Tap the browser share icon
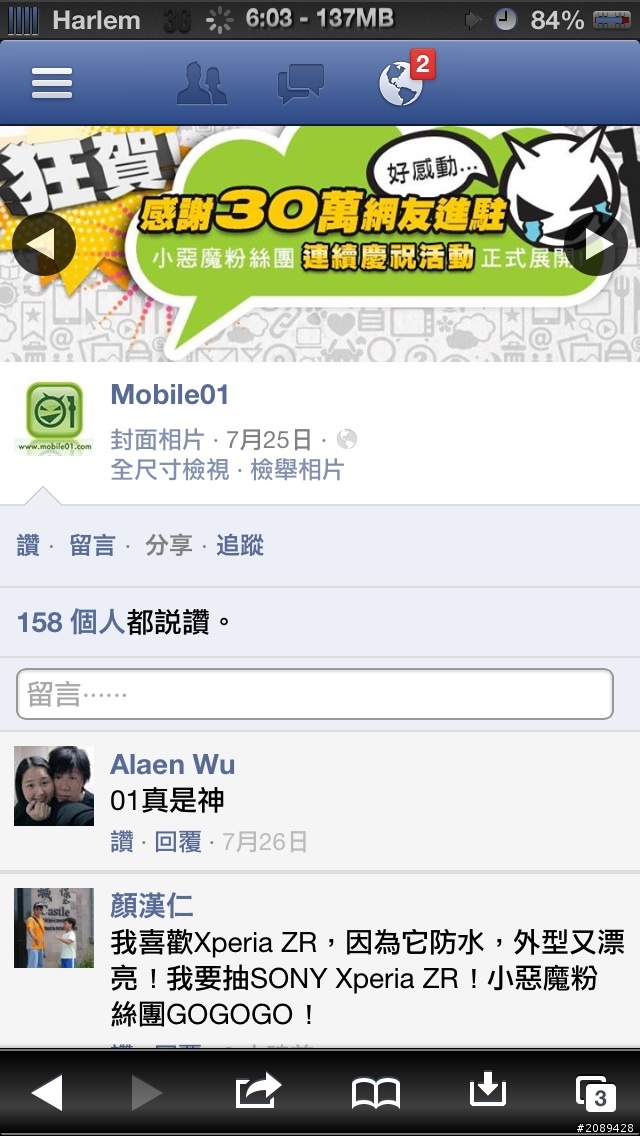 click(x=258, y=1090)
